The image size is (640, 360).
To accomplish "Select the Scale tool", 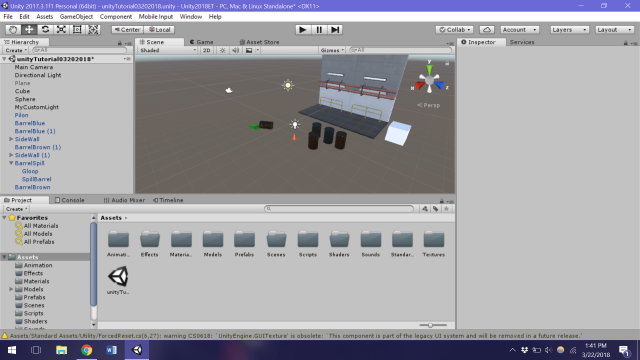I will [x=61, y=30].
